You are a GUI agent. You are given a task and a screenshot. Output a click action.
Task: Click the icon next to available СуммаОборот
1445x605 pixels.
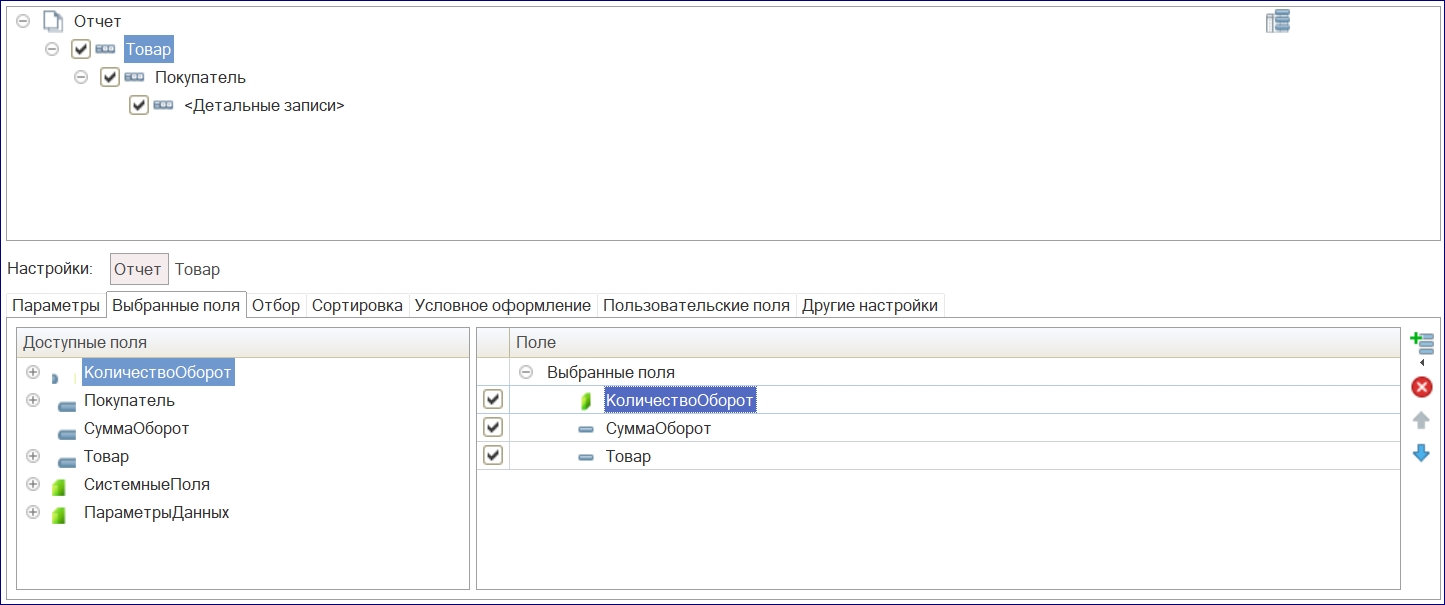[67, 434]
